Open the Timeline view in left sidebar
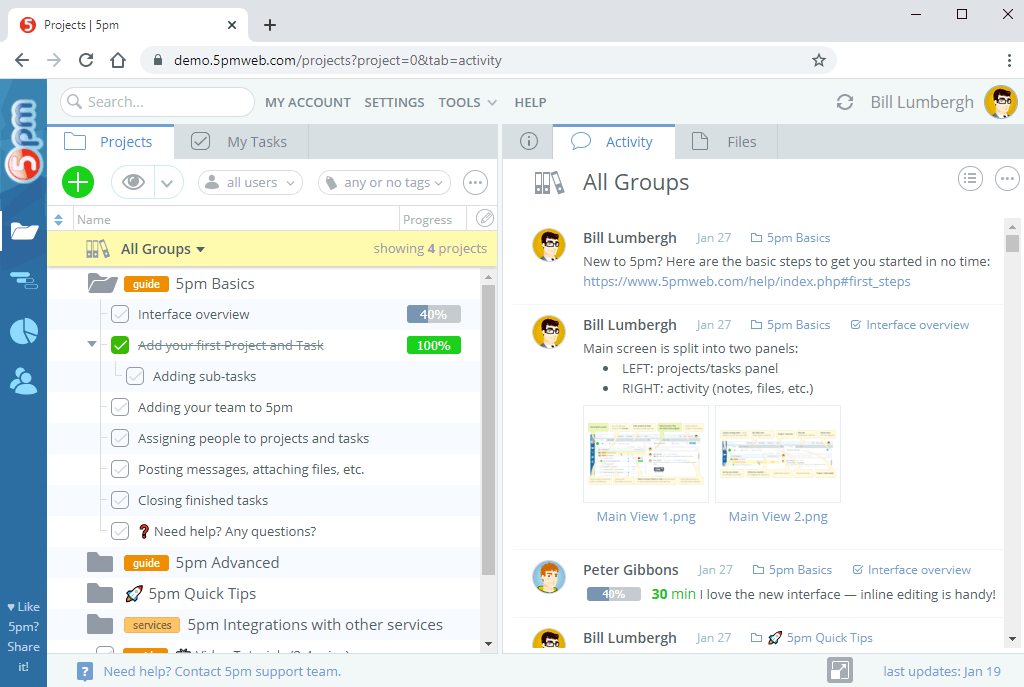 coord(23,281)
